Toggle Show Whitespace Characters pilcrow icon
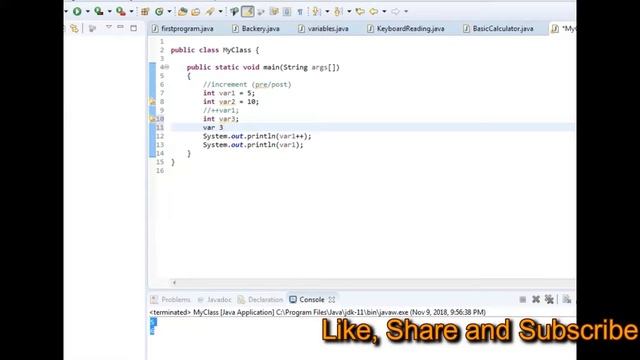640x360 pixels. 300,11
